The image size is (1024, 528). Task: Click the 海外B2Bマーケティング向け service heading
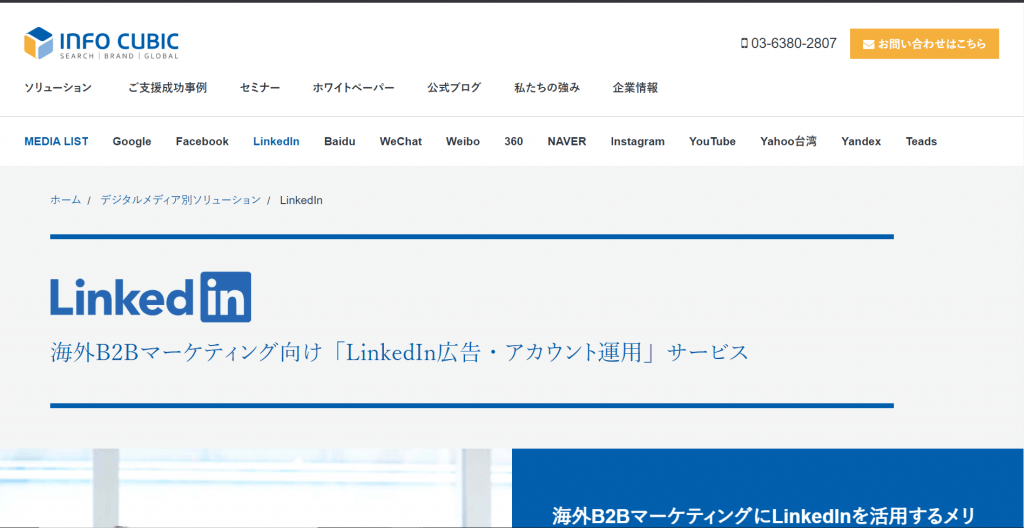point(399,352)
